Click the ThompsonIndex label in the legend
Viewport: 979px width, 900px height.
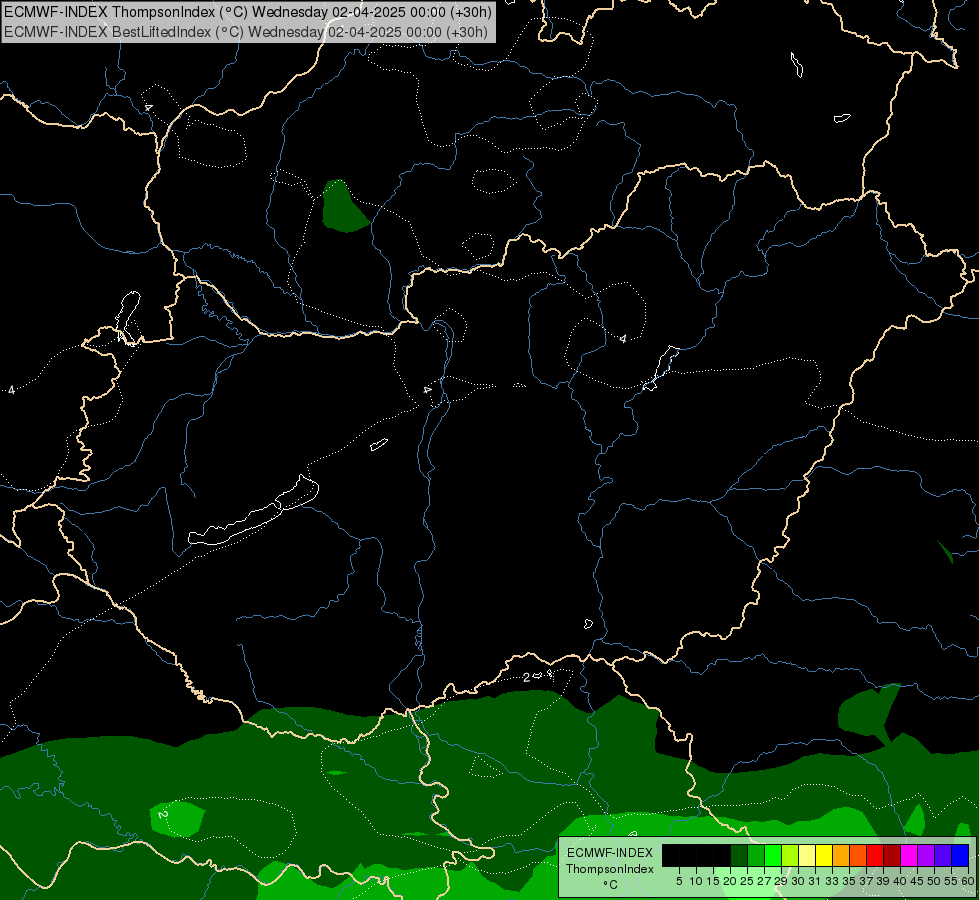point(610,869)
